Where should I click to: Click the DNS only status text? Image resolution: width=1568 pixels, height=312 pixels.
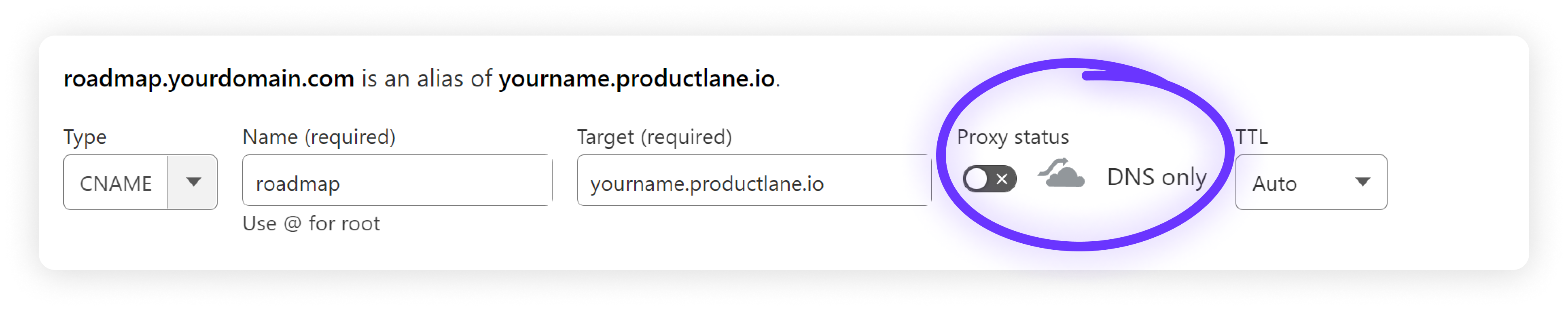(x=1157, y=177)
